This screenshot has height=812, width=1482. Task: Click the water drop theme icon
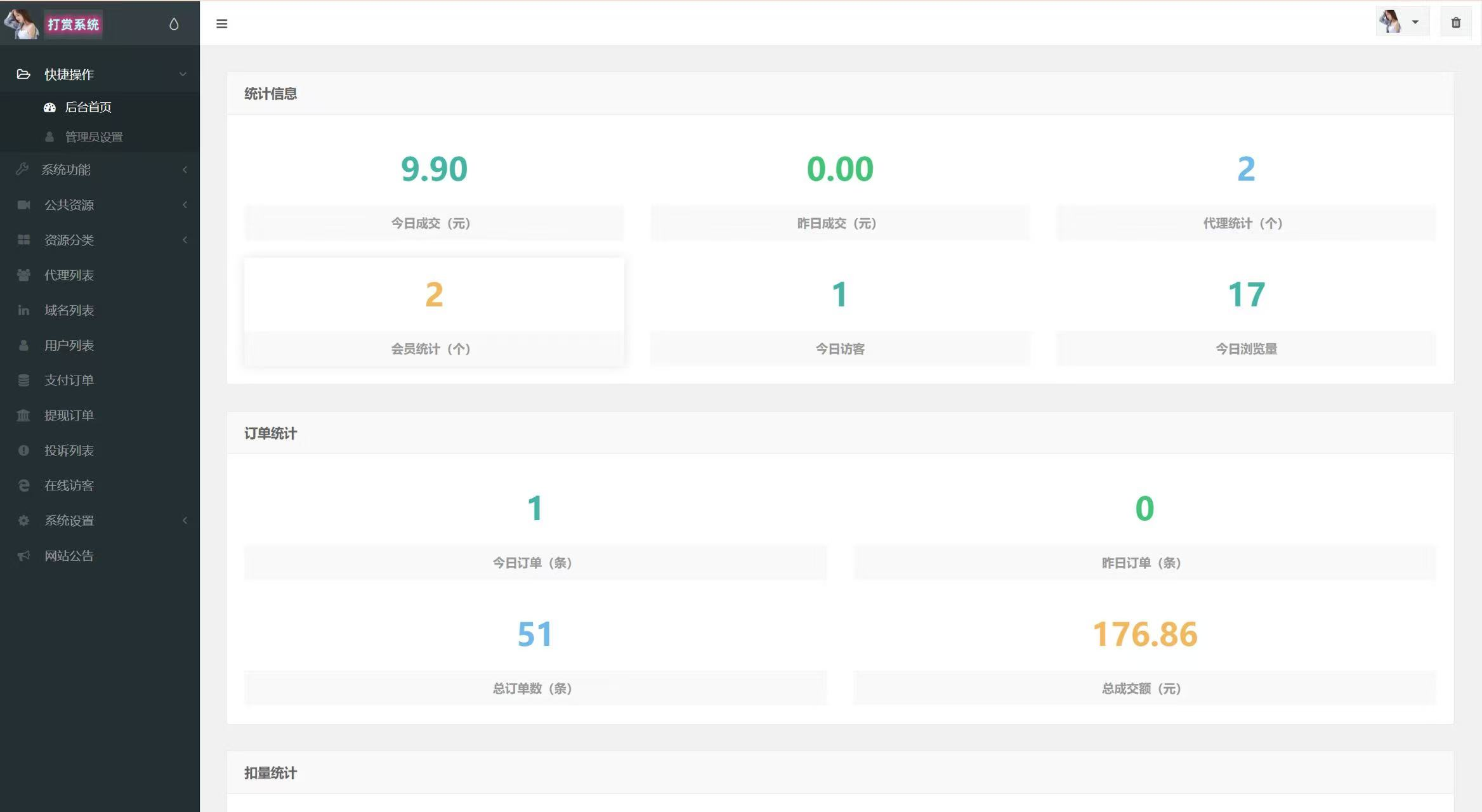174,24
